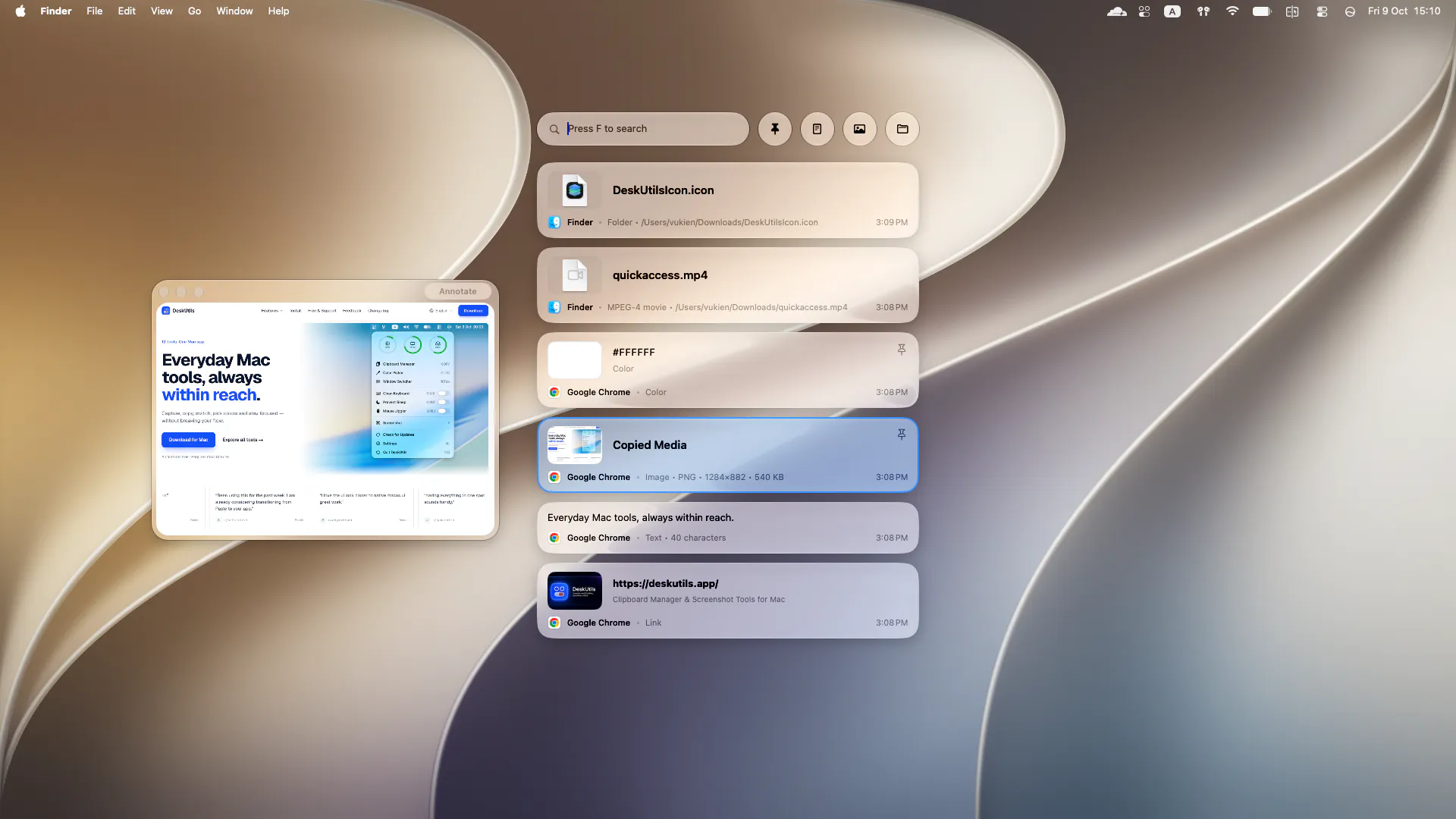
Task: Click the battery status icon
Action: click(1262, 11)
